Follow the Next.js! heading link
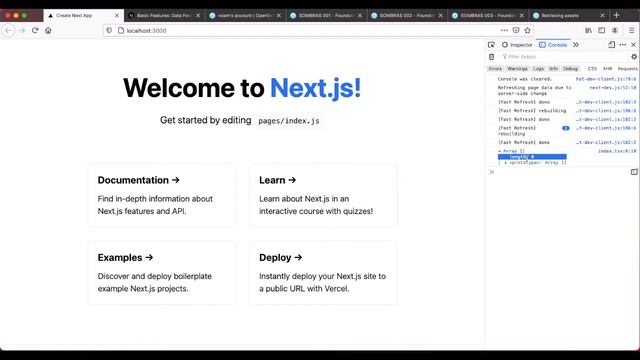The image size is (640, 360). pyautogui.click(x=316, y=88)
